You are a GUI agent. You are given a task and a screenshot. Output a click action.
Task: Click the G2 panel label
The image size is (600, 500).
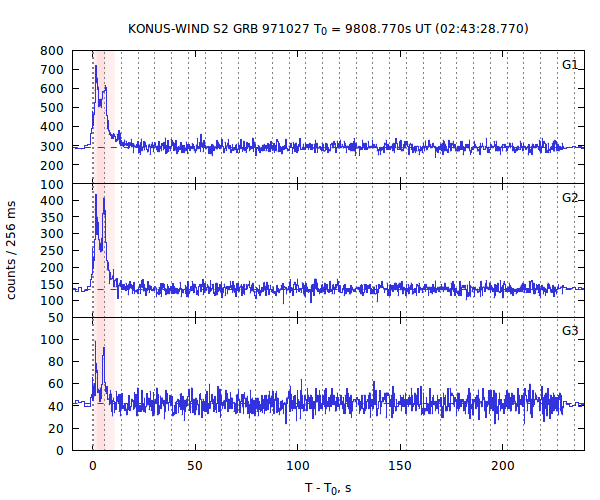point(570,198)
